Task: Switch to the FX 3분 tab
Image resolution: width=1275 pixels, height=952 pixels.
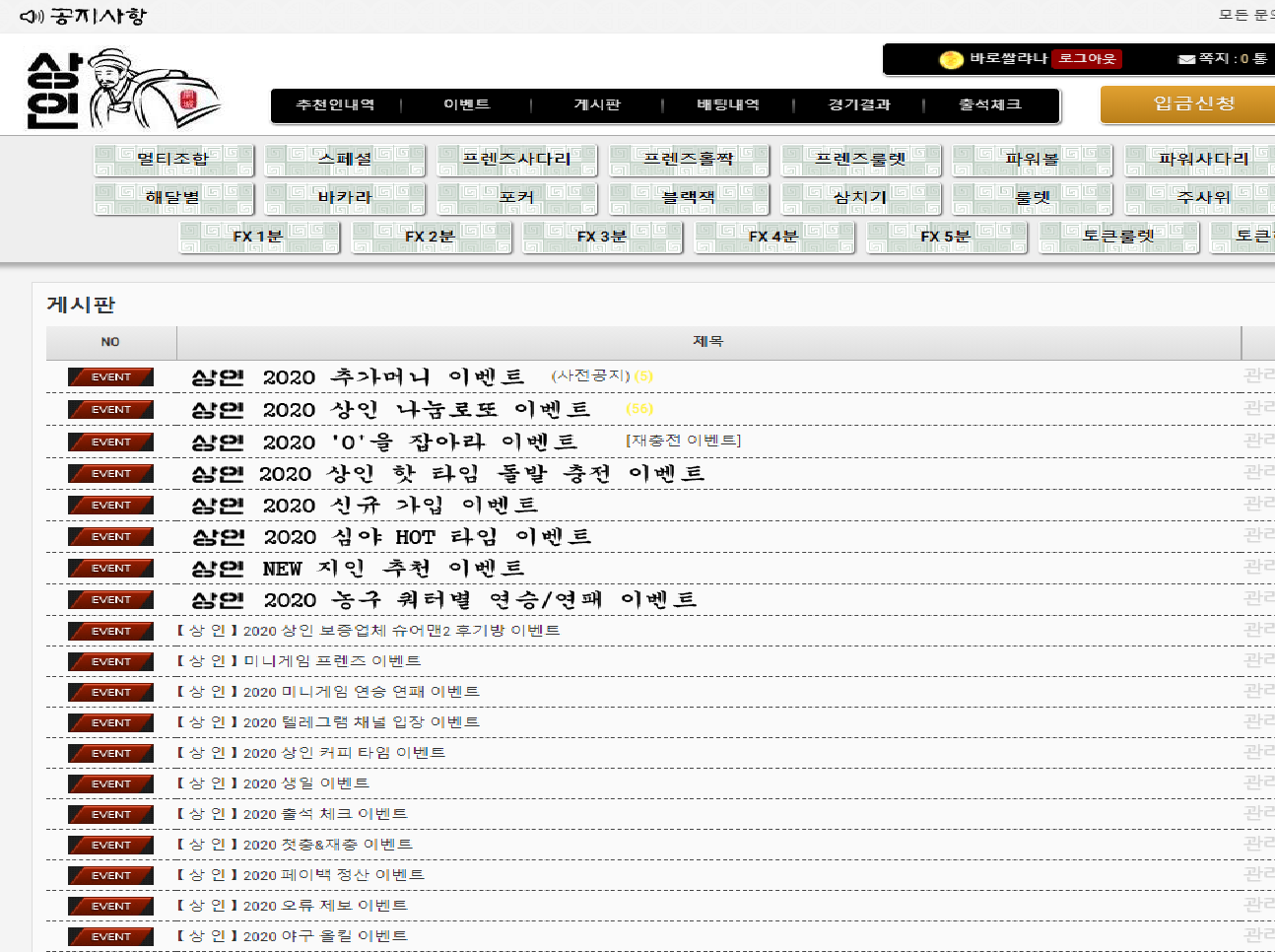Action: tap(602, 237)
